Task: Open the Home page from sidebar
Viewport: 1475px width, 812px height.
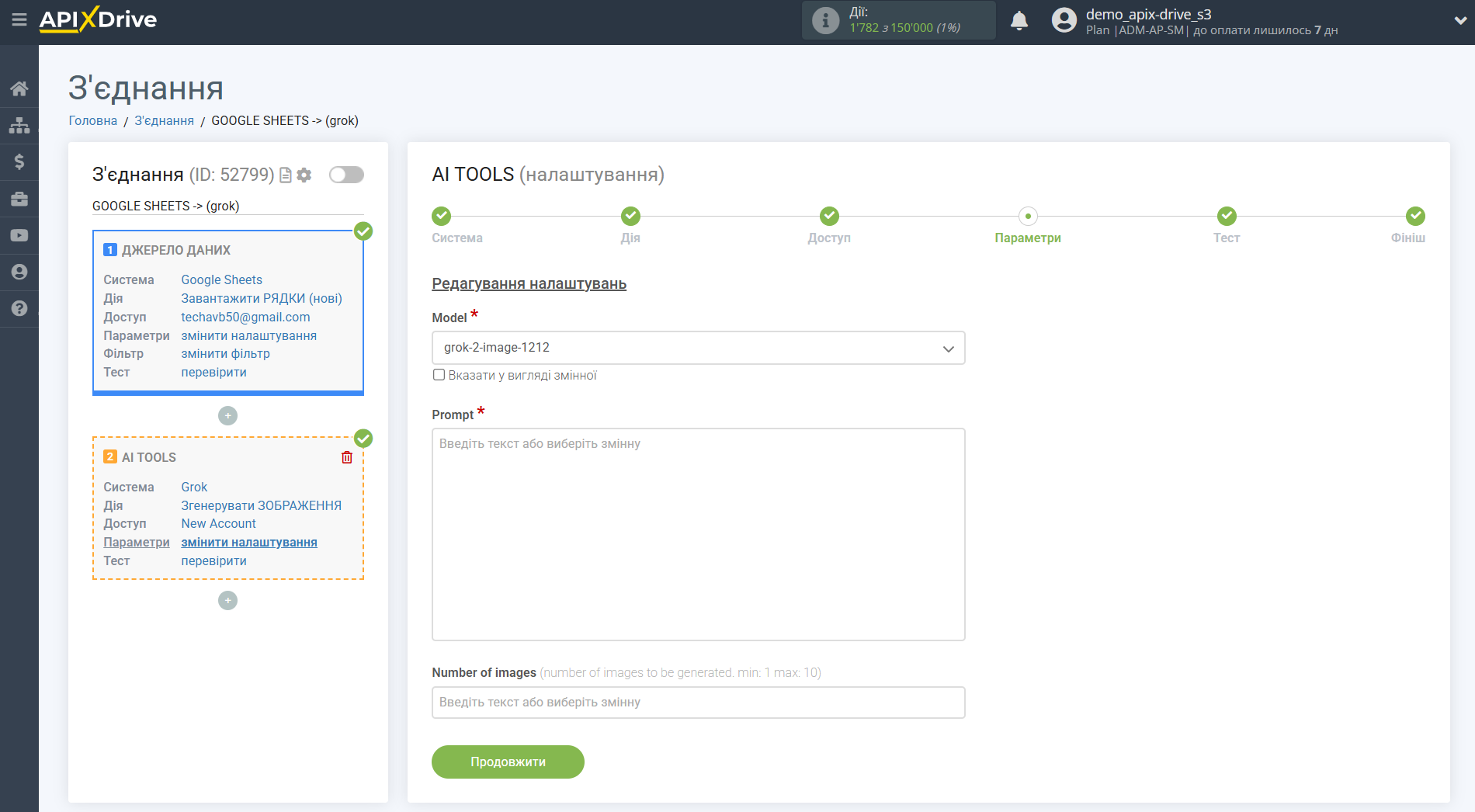Action: coord(19,88)
